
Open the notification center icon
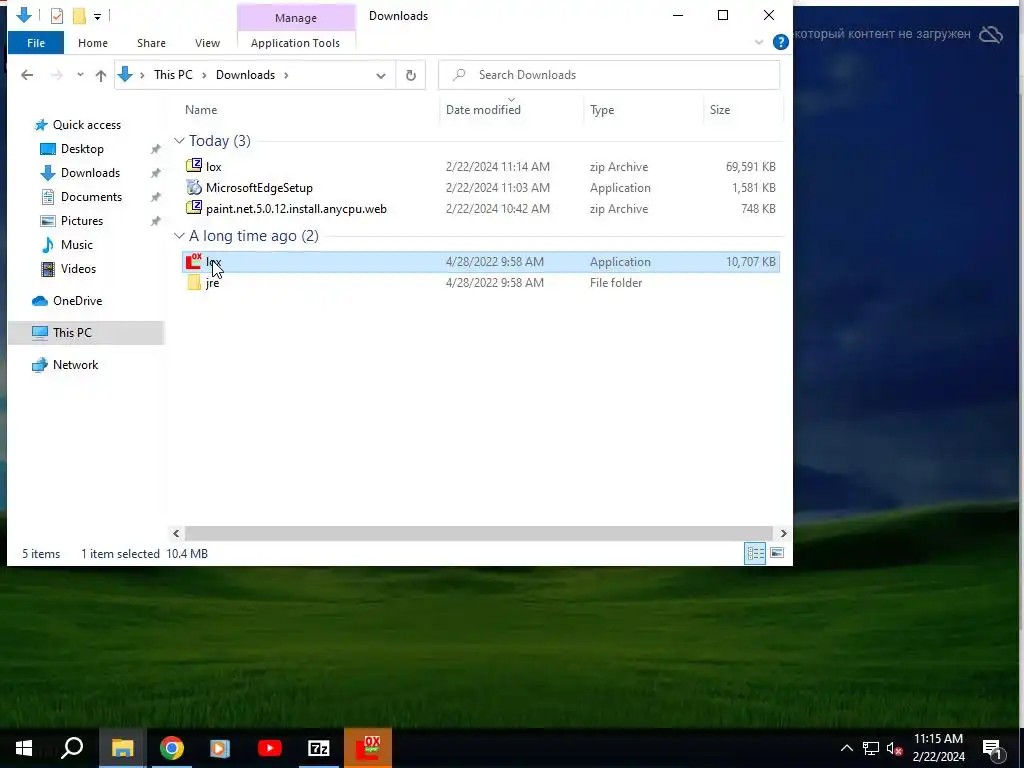coord(992,749)
